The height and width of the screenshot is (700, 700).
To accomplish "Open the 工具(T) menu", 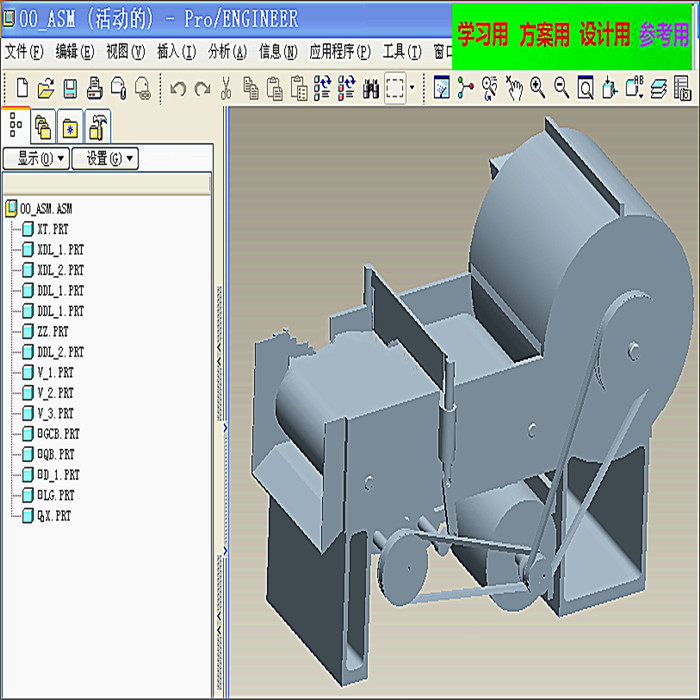I will coord(402,52).
